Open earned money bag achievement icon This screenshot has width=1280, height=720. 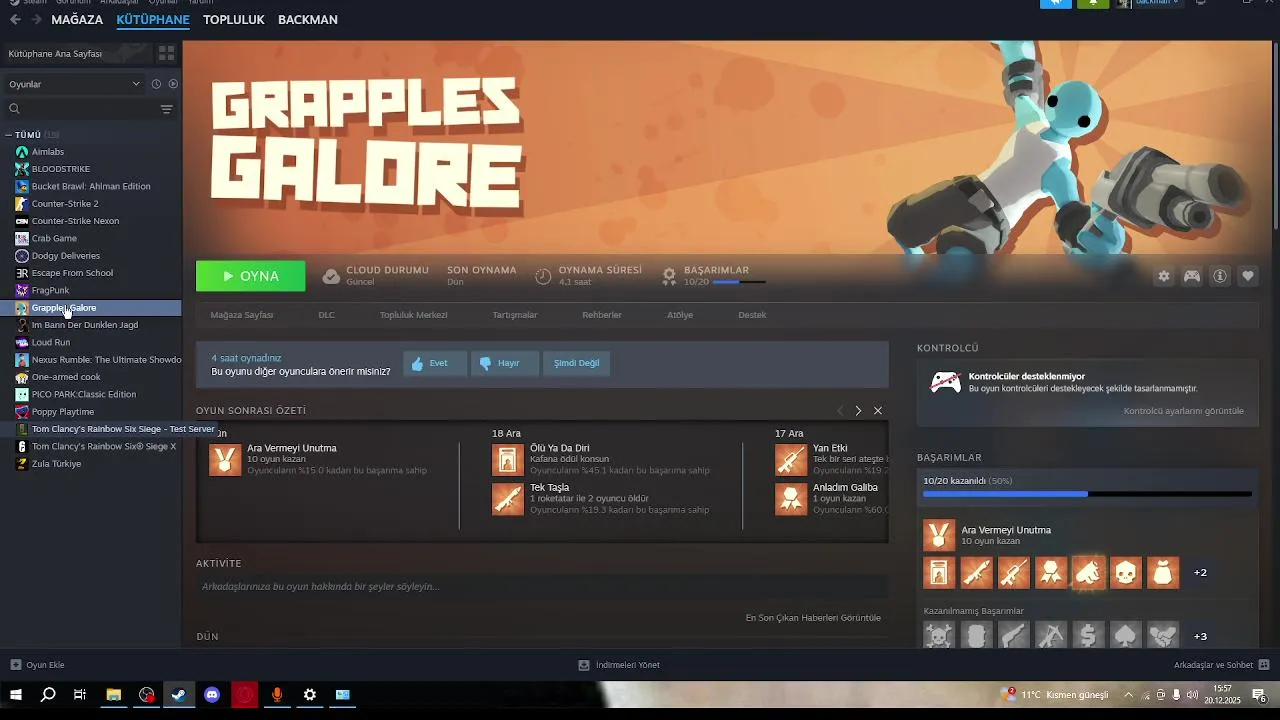[x=1163, y=573]
